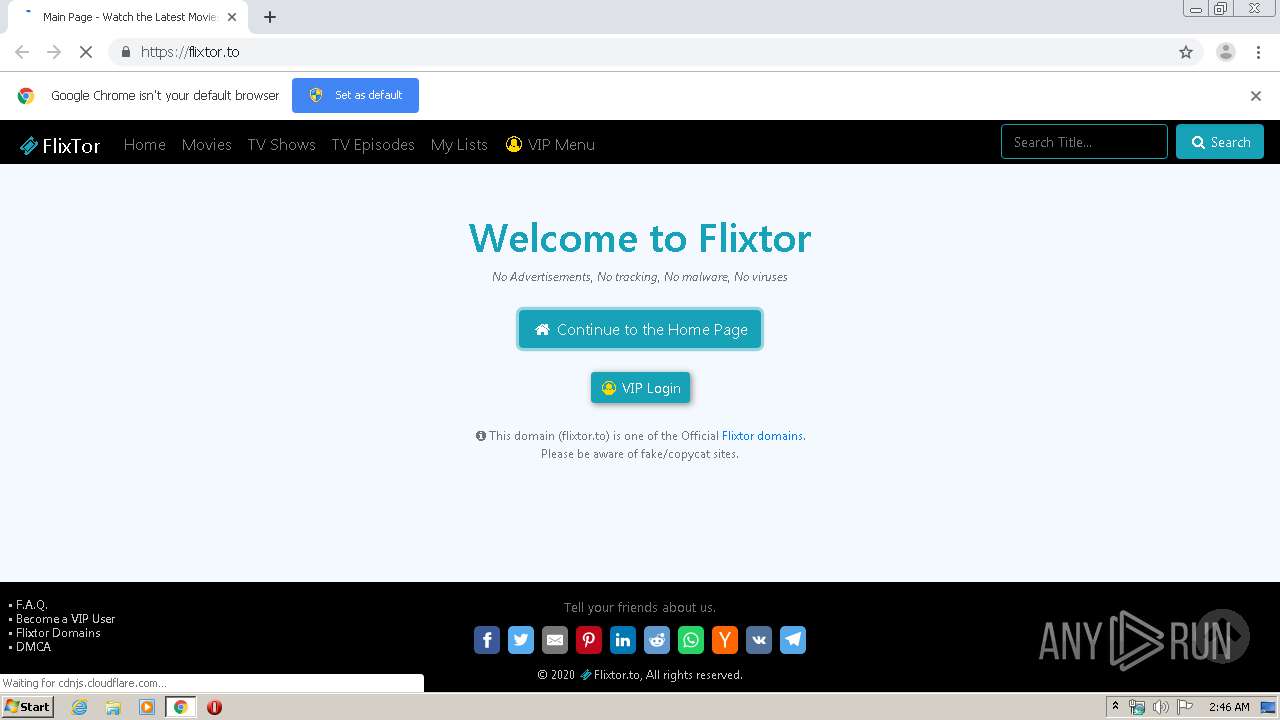Screen dimensions: 1280x720
Task: Open Flixtor Domains footer link
Action: pos(58,633)
